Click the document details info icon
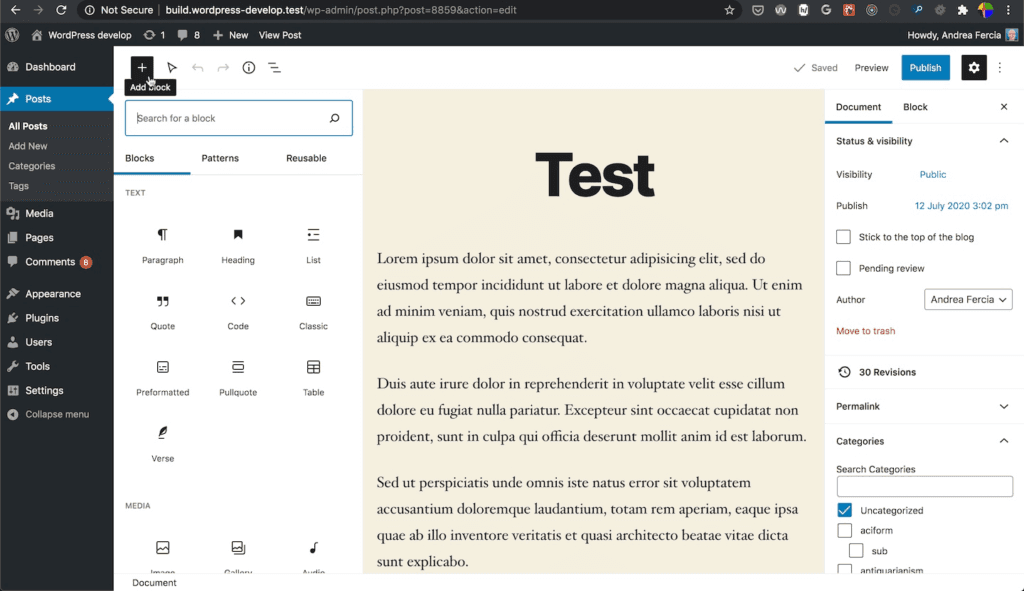 pos(248,67)
